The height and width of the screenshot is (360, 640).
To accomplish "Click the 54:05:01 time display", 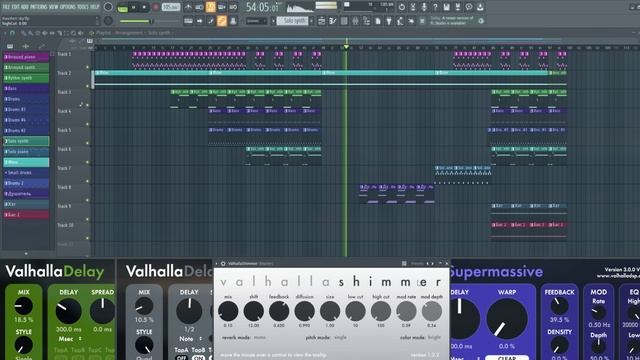I will pos(262,7).
